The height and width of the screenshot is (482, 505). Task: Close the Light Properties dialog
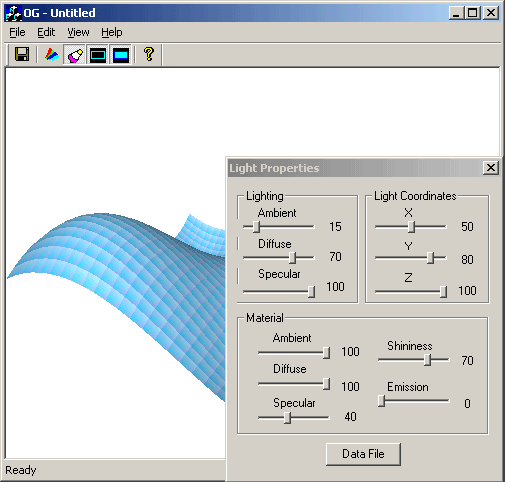(x=491, y=168)
